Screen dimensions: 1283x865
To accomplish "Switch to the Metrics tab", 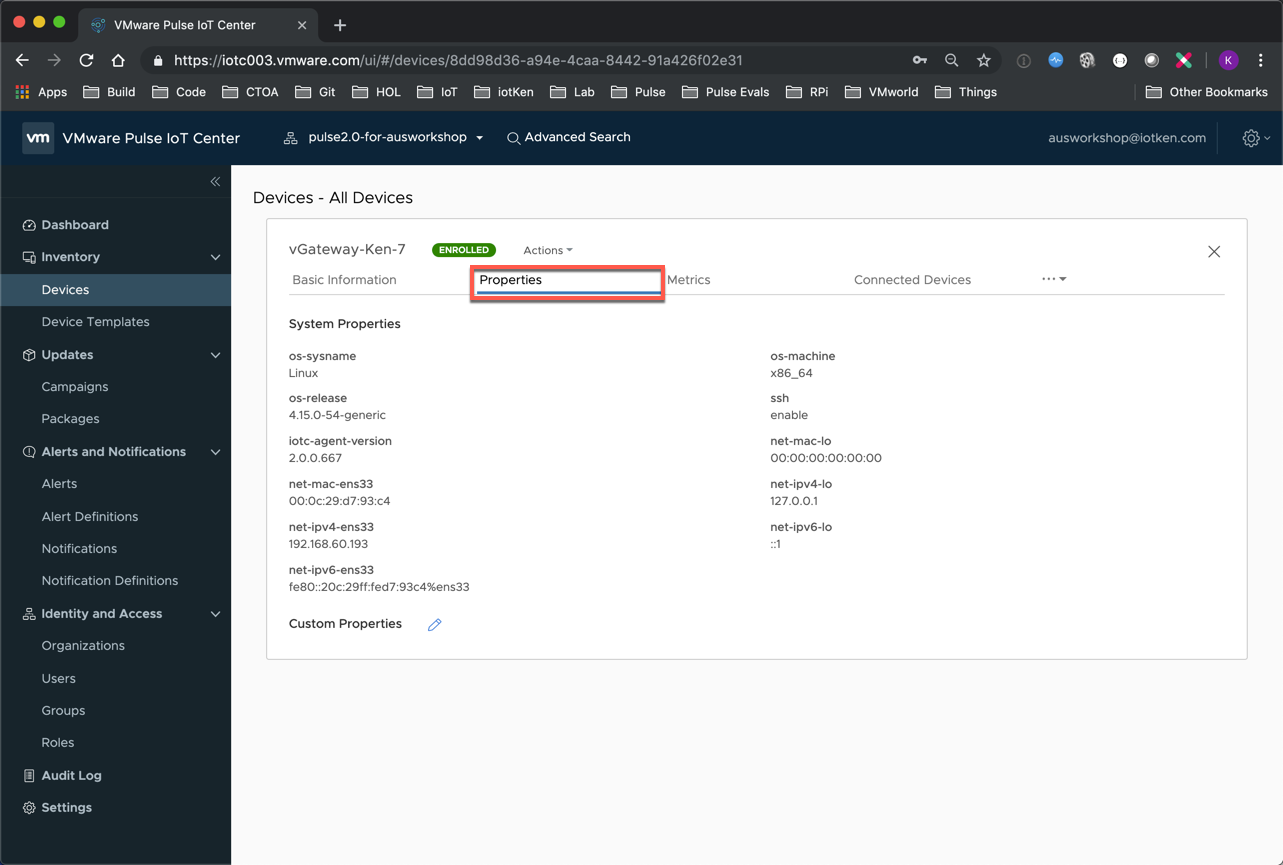I will tap(688, 280).
